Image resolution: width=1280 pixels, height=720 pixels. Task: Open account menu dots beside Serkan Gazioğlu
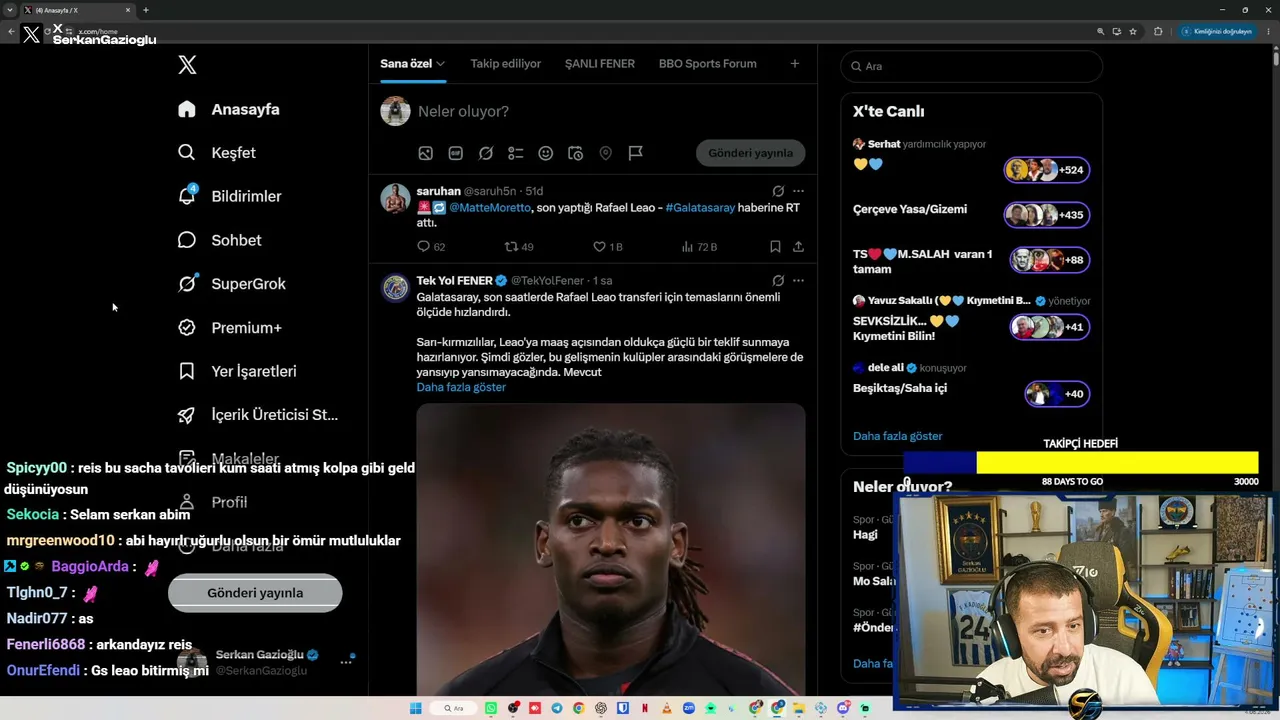pyautogui.click(x=346, y=662)
